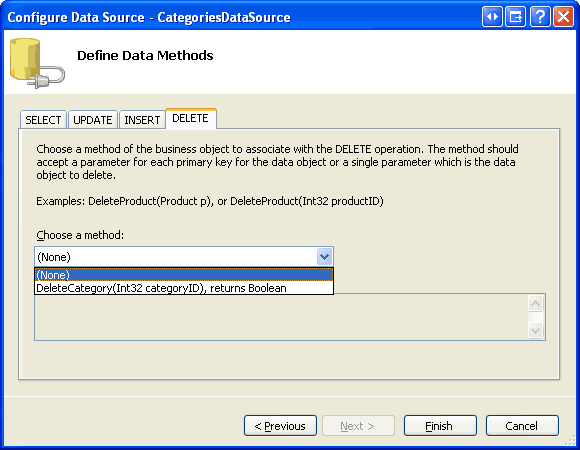Open help with the question mark icon
Screen dimensions: 580x450
[540, 17]
